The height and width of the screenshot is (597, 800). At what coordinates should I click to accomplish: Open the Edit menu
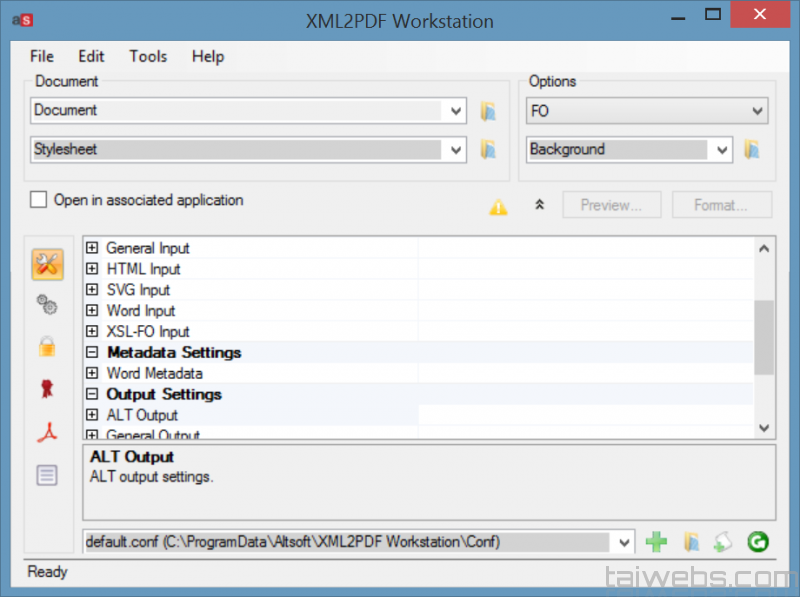[x=91, y=56]
